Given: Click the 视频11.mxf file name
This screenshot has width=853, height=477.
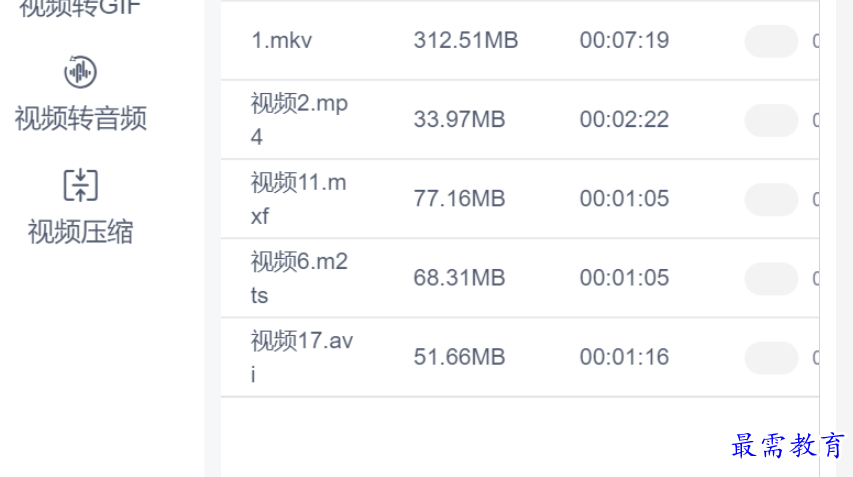Looking at the screenshot, I should point(299,198).
